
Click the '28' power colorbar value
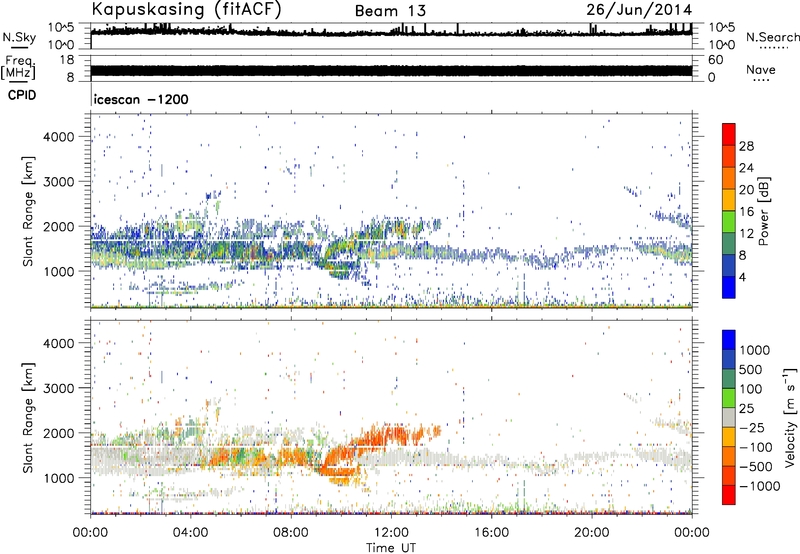(746, 146)
